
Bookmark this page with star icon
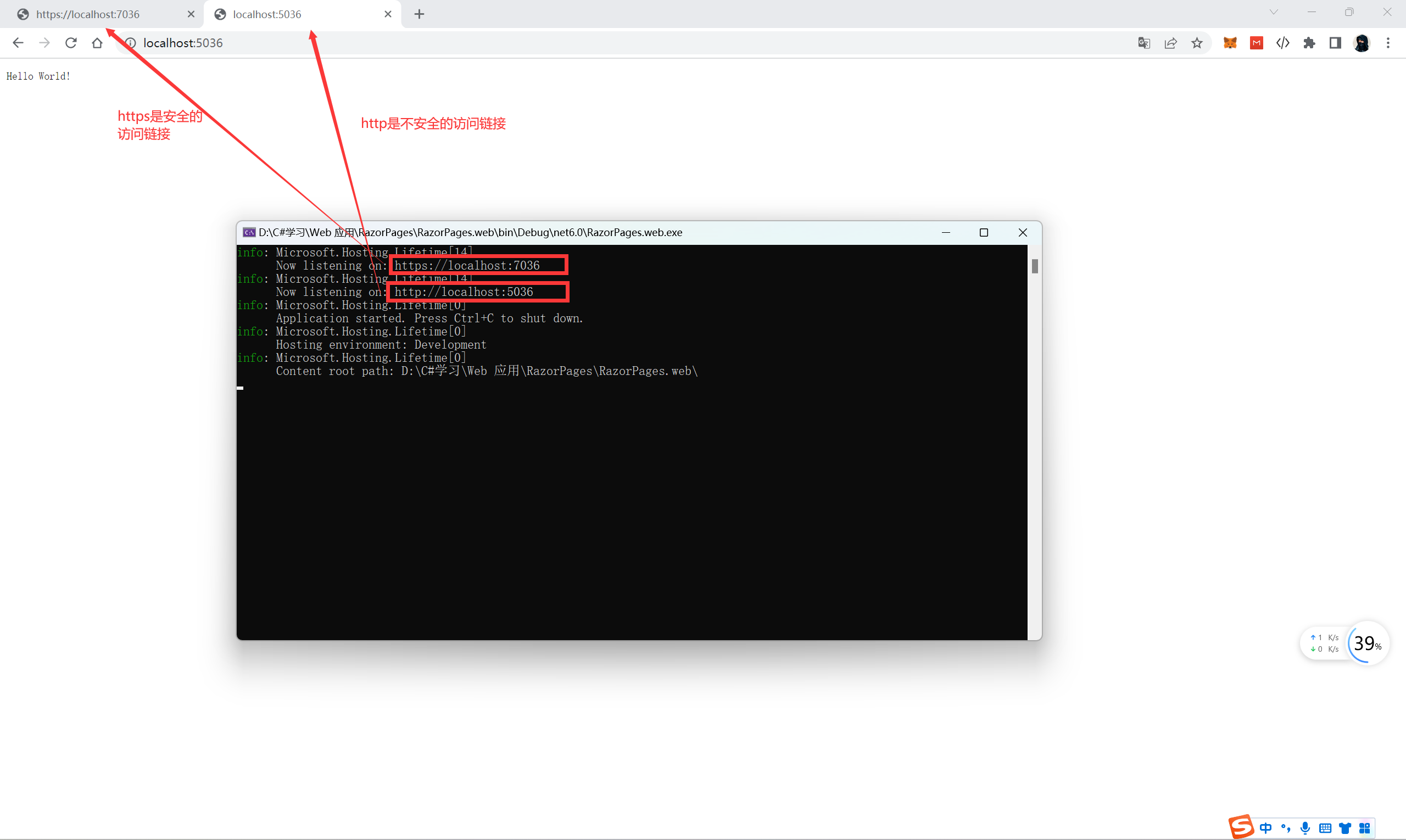click(x=1197, y=43)
